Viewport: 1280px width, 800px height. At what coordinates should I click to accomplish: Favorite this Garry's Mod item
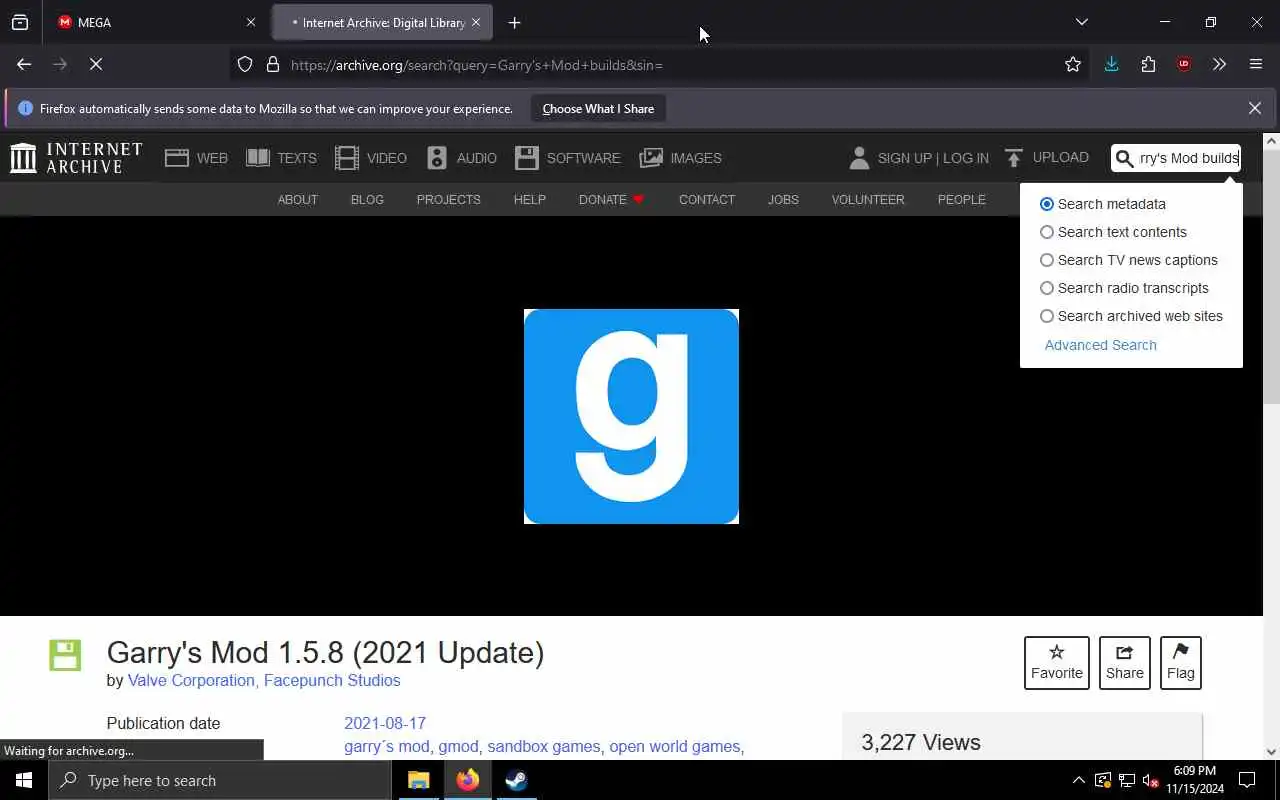1057,662
